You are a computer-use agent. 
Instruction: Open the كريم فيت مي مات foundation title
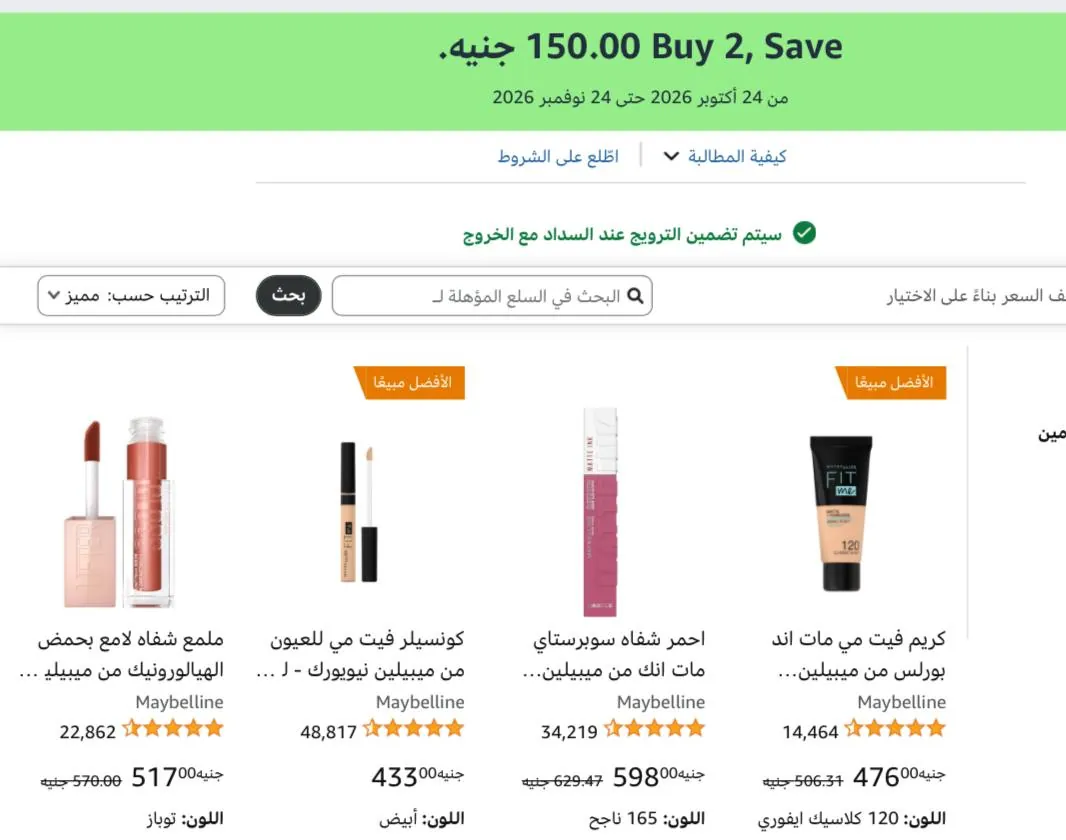point(859,654)
